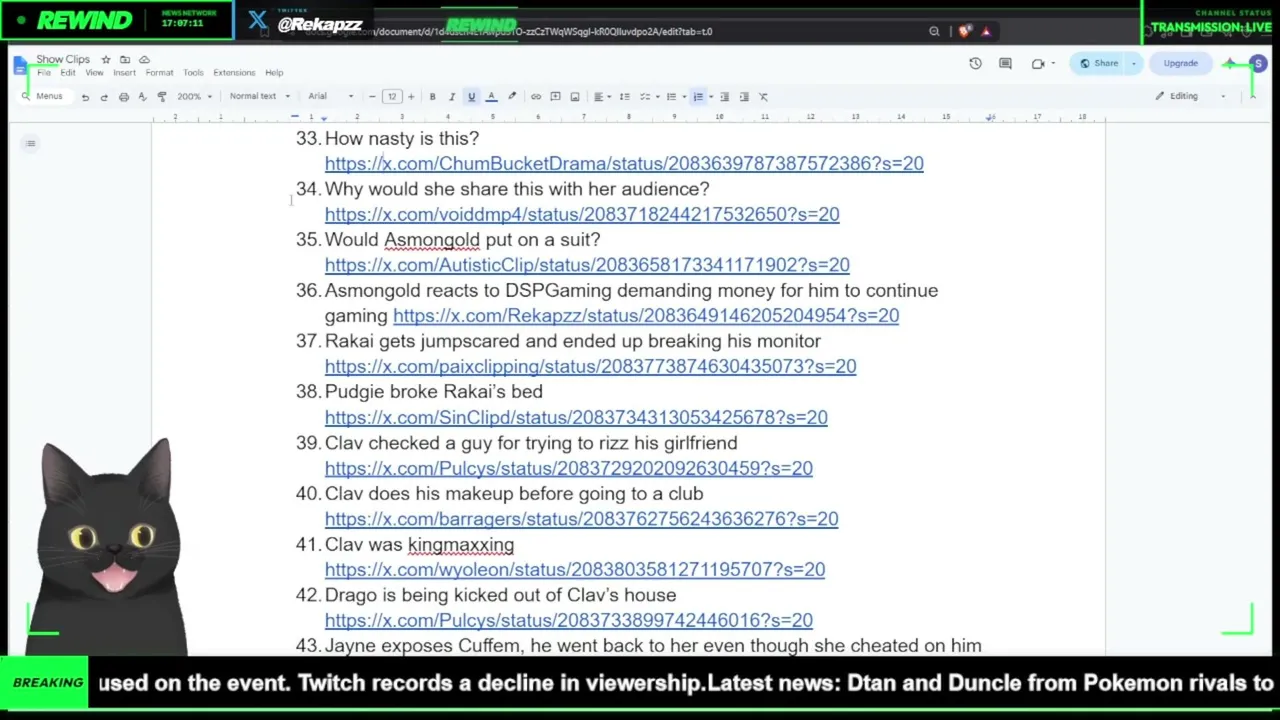Open the text color picker
Viewport: 1280px width, 720px height.
pos(491,97)
